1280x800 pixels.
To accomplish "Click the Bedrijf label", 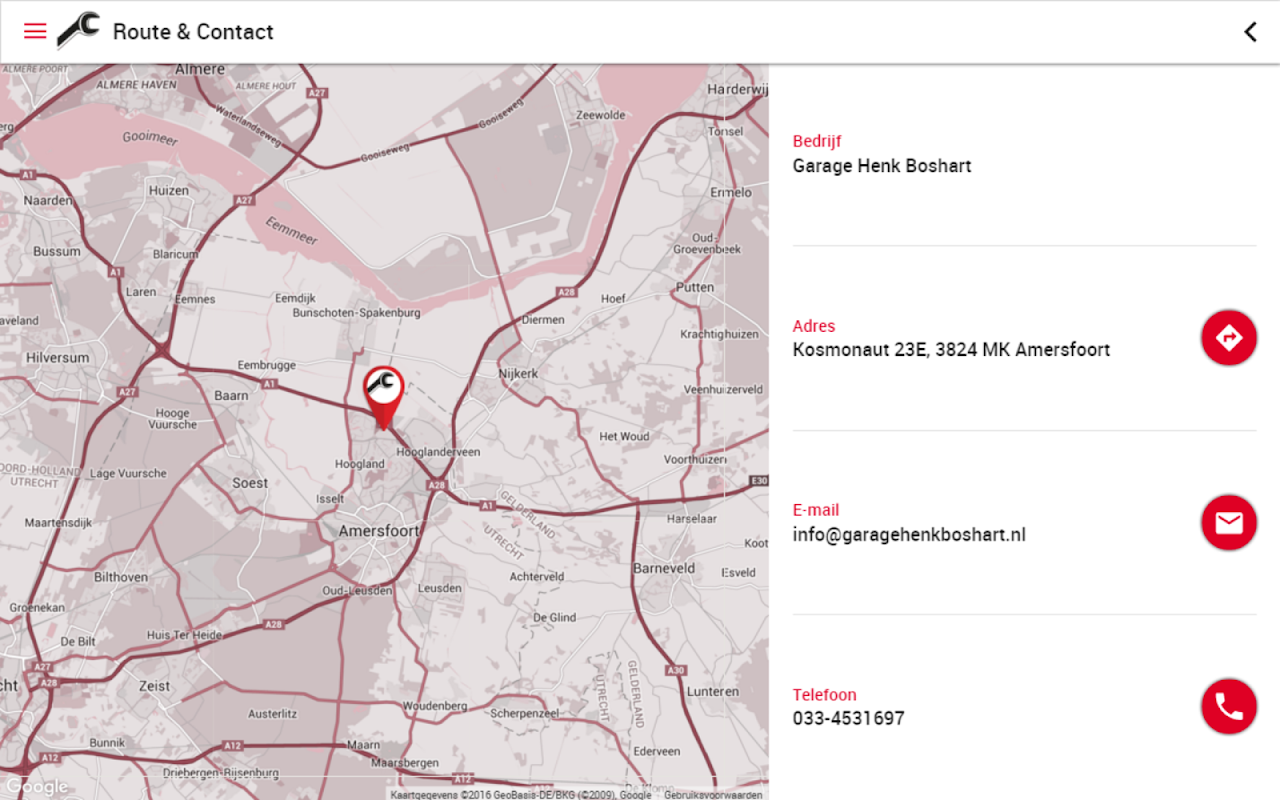I will 817,142.
